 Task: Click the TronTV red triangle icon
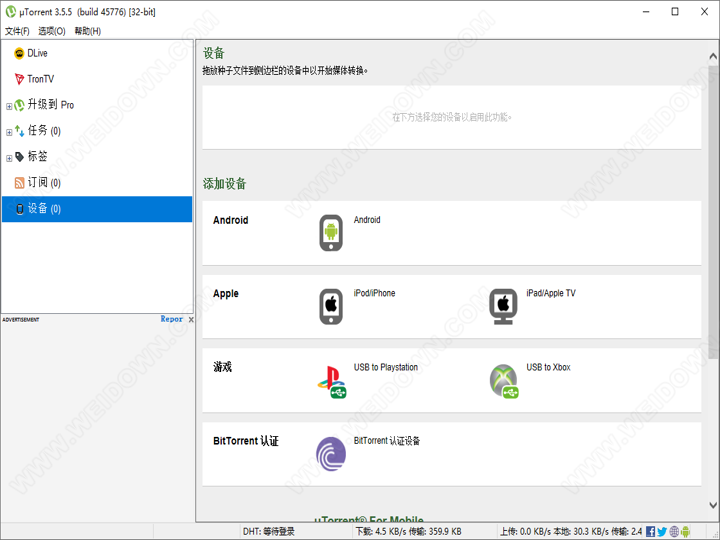click(x=19, y=79)
